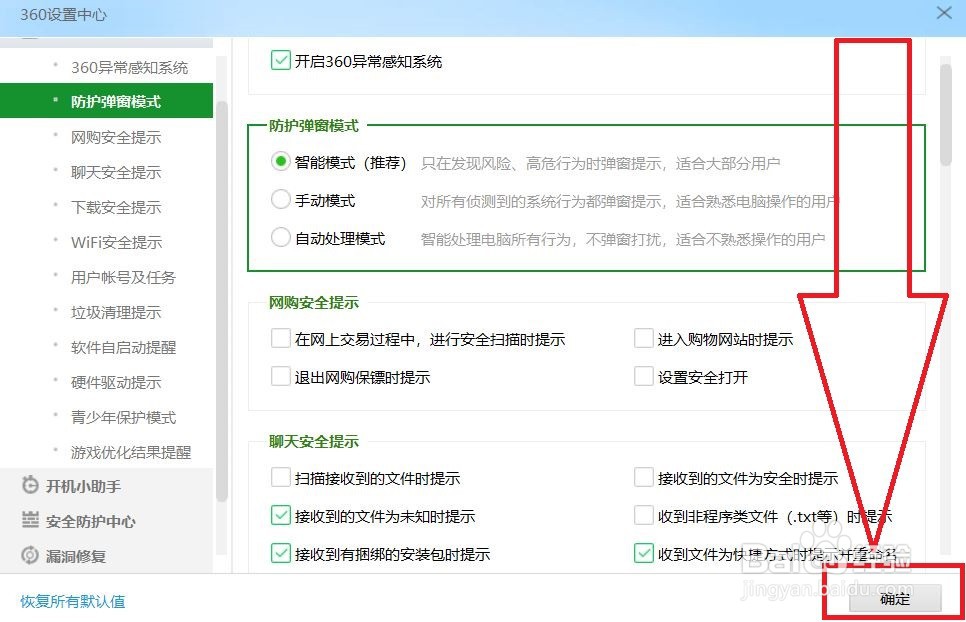Screen dimensions: 966x622
Task: Disable 收到文件为快捷方式时提示
Action: coord(644,553)
